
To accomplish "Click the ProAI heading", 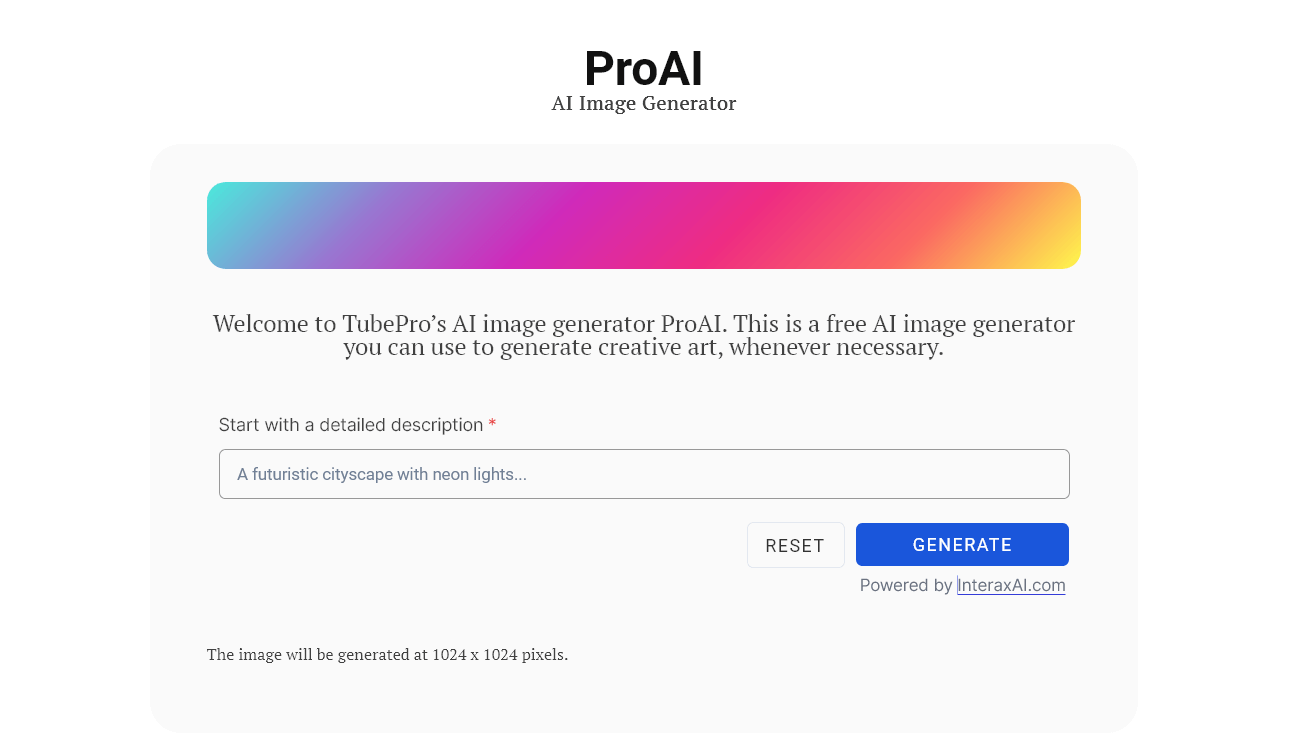I will coord(643,69).
